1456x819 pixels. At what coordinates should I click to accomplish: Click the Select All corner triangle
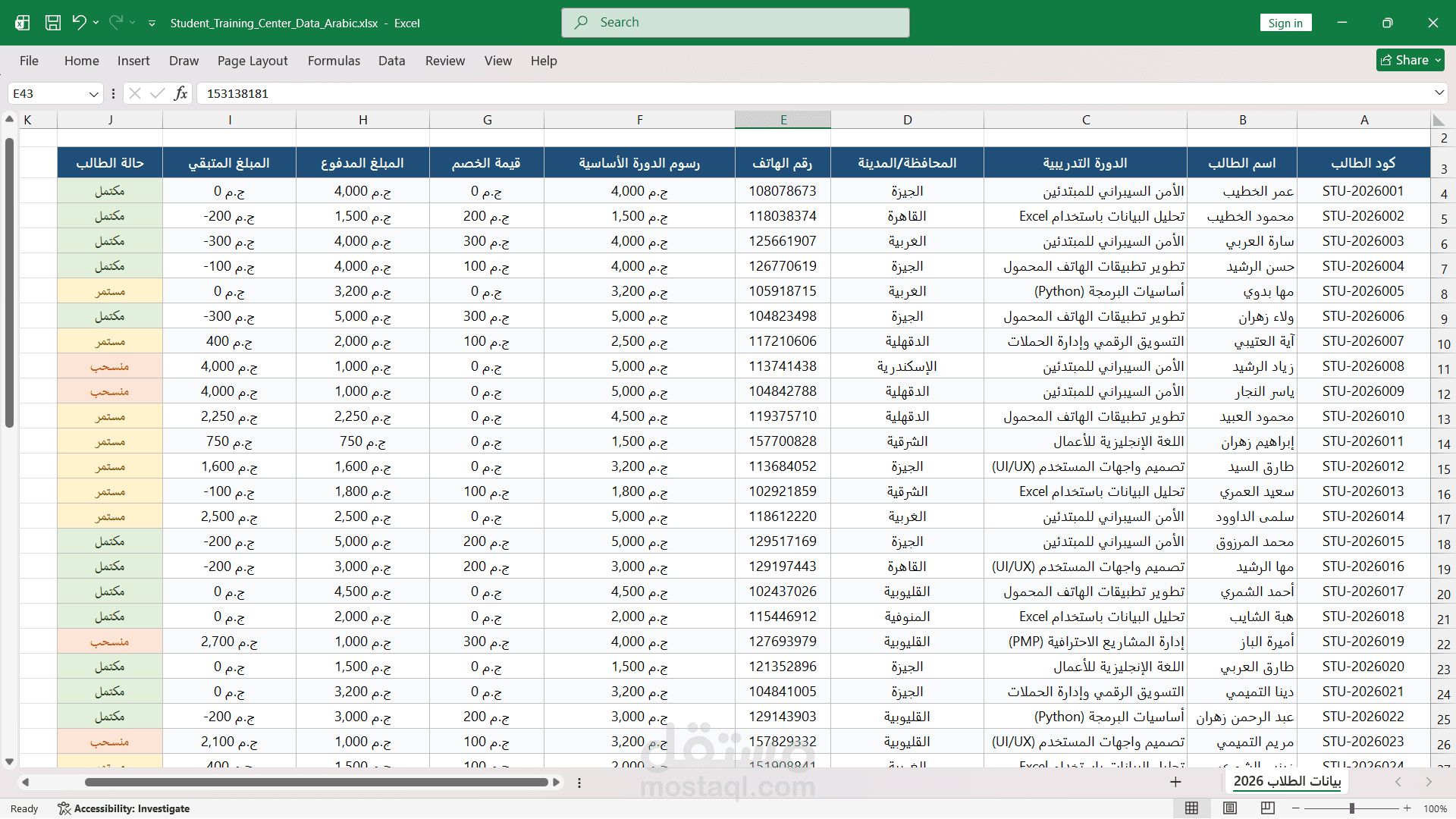1439,120
